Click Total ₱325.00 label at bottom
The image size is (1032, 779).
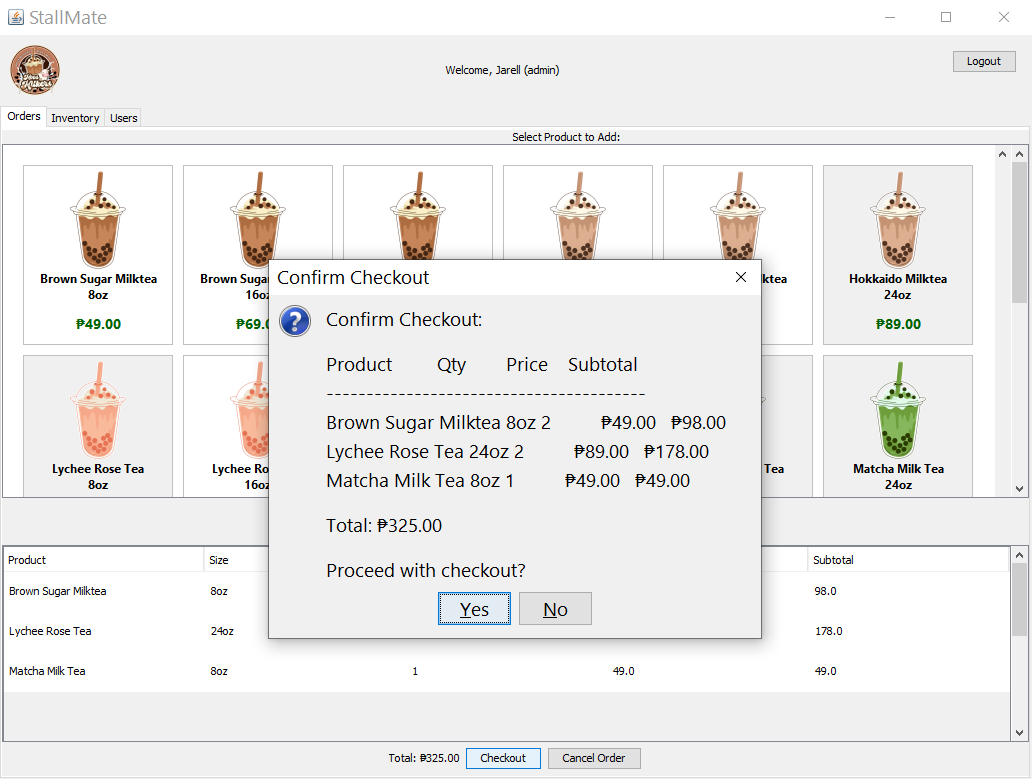[424, 758]
